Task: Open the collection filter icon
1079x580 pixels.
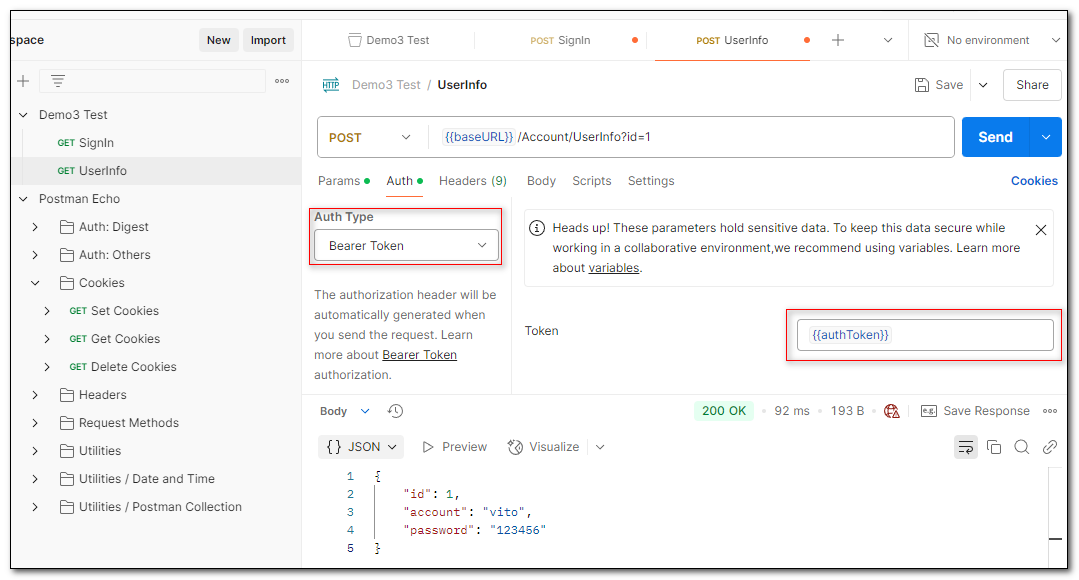Action: pos(58,81)
